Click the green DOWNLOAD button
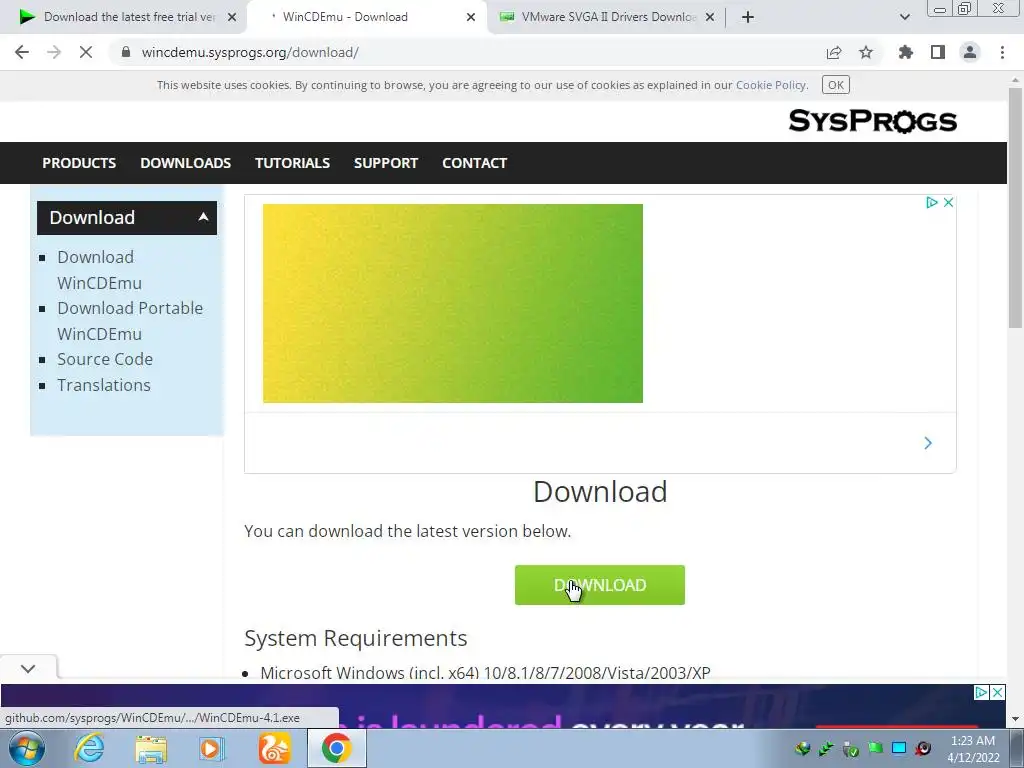Image resolution: width=1024 pixels, height=768 pixels. pos(600,585)
